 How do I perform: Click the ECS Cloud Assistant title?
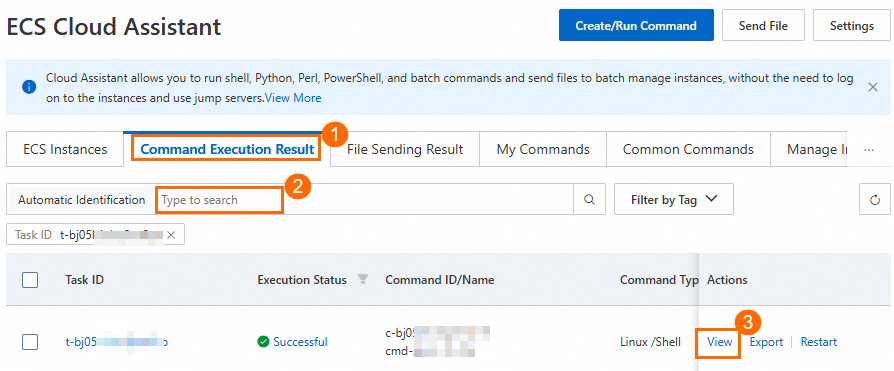114,26
